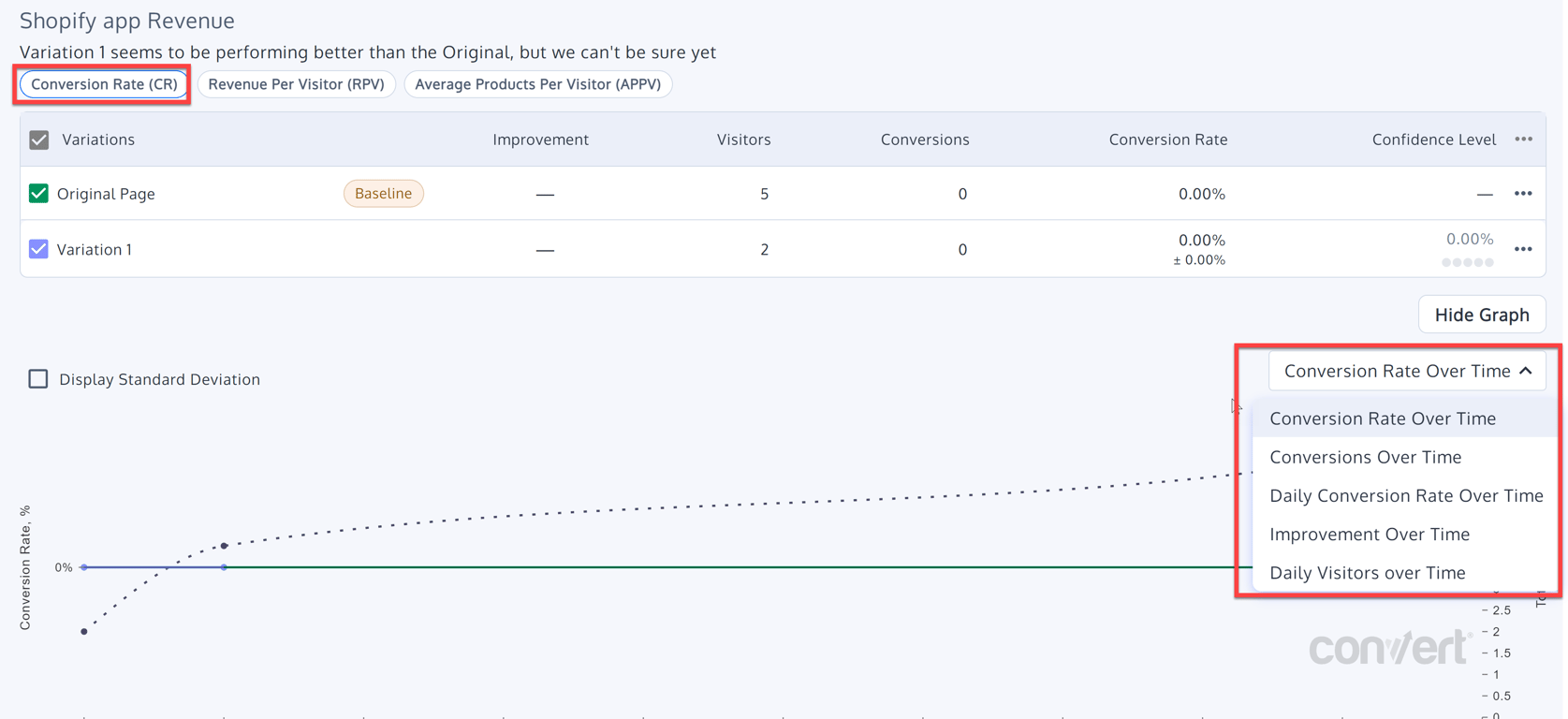Switch to Revenue Per Visitor (RPV) tab
This screenshot has height=719, width=1568.
(x=297, y=84)
